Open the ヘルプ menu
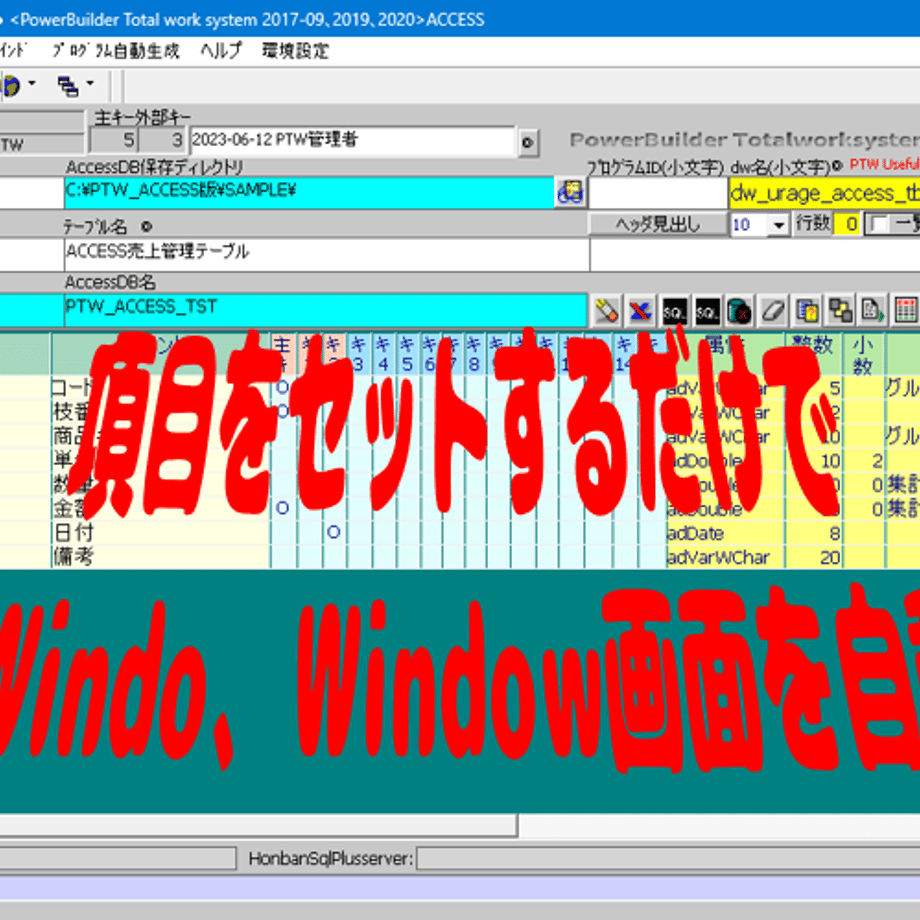The width and height of the screenshot is (920, 920). [221, 51]
